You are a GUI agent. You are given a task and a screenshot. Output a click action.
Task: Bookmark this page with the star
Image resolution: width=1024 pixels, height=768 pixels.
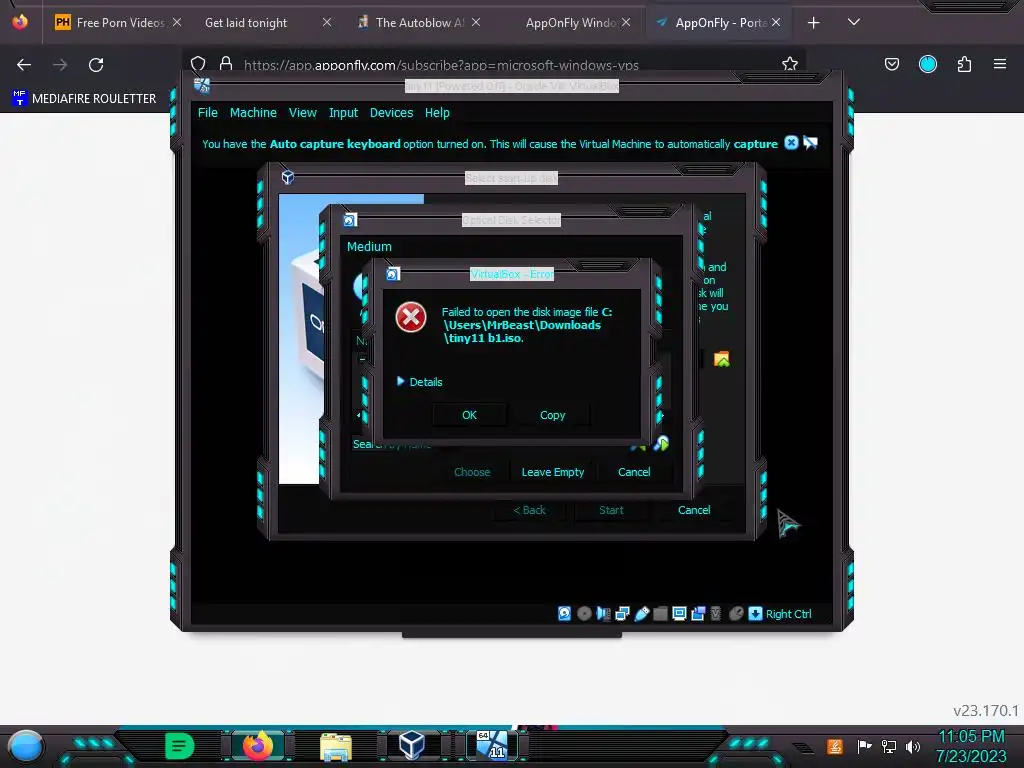[790, 64]
